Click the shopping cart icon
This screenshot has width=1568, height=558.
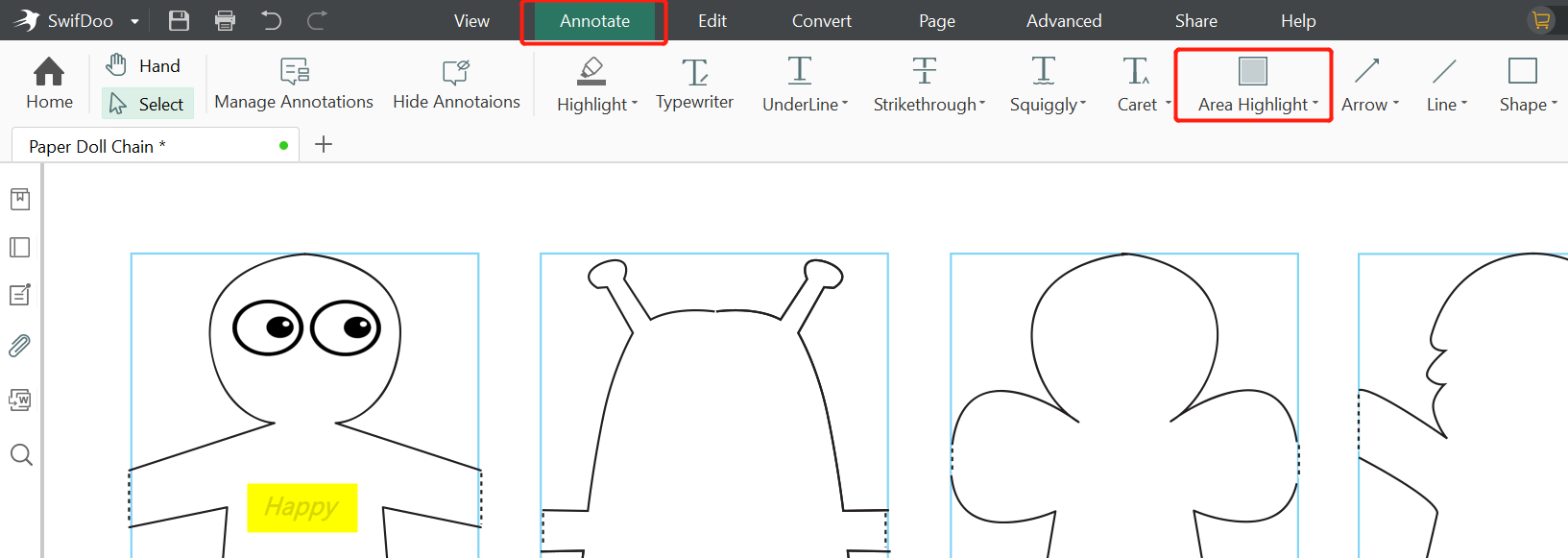1541,20
